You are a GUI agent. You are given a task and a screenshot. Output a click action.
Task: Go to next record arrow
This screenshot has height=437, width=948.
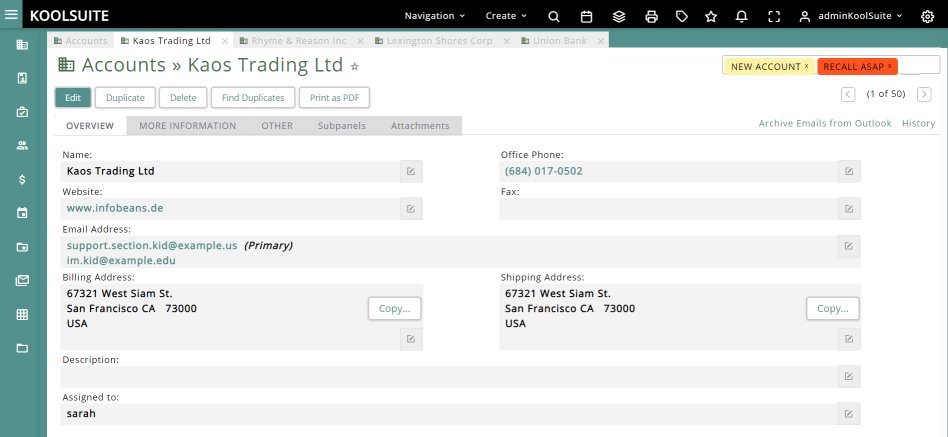click(924, 94)
